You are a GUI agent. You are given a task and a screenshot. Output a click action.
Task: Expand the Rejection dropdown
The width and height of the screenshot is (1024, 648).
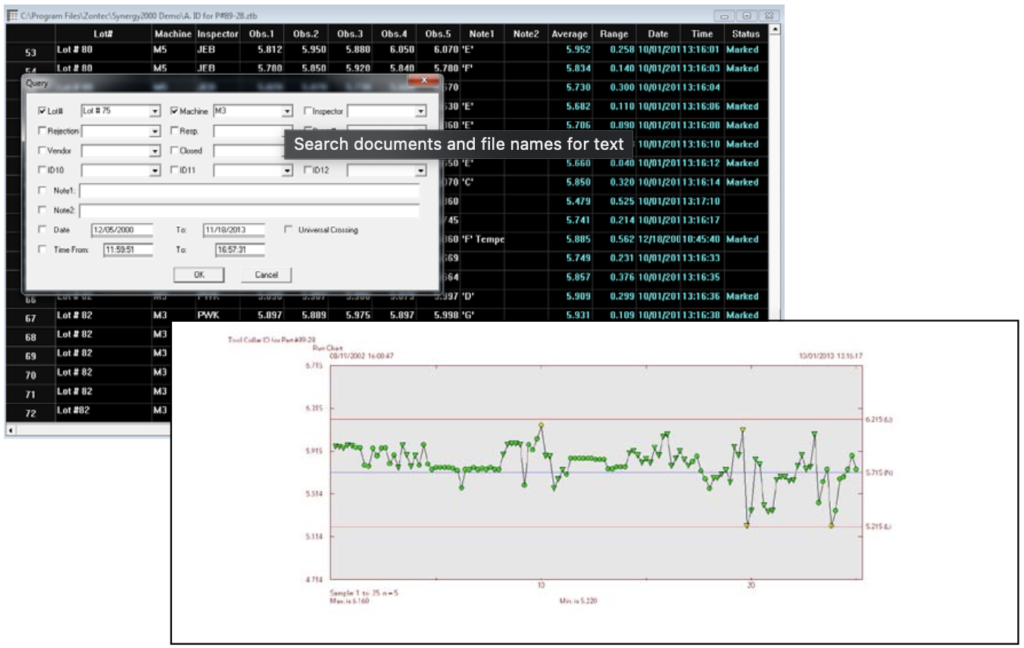coord(155,131)
